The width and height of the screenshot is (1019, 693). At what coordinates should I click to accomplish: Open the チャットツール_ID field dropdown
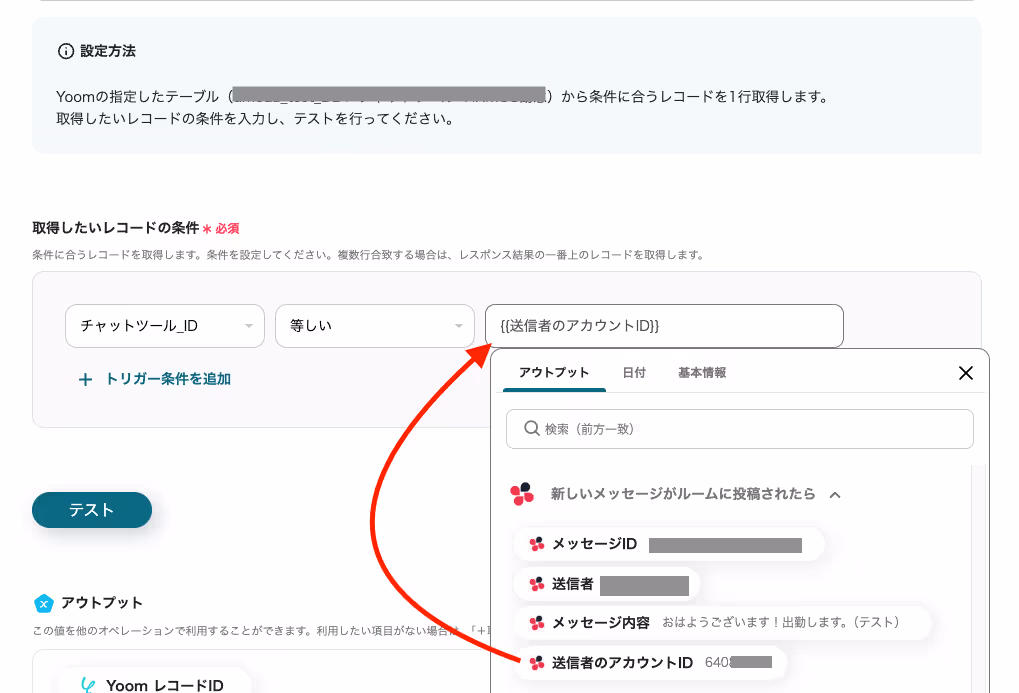point(164,326)
